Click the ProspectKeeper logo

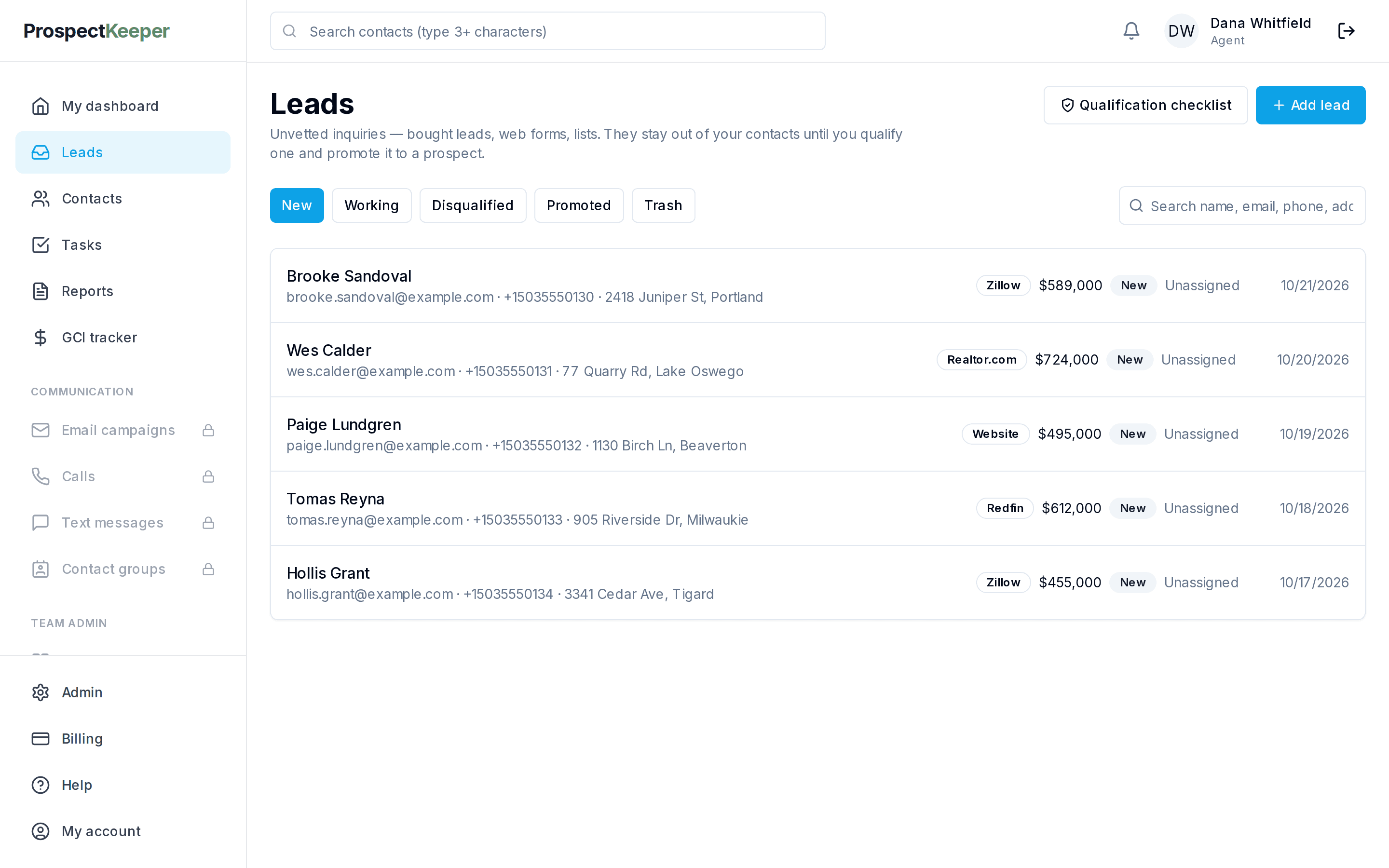click(96, 31)
